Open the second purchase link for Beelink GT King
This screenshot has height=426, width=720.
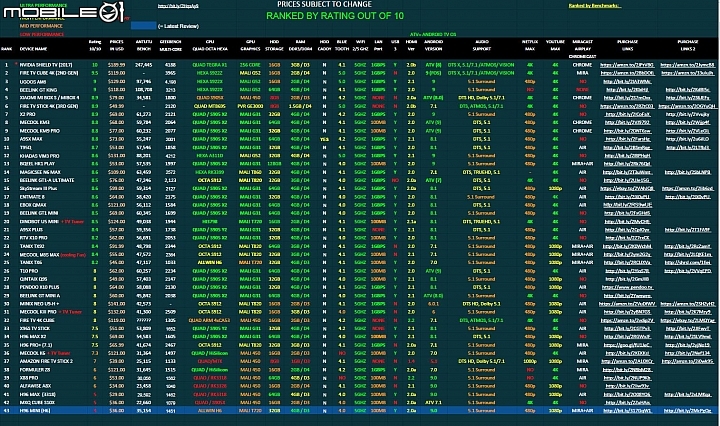[x=687, y=90]
